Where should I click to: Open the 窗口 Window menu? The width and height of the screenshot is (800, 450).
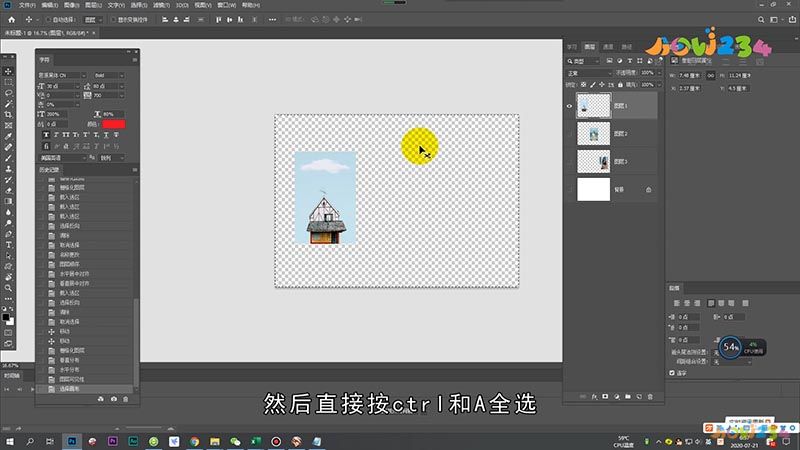tap(227, 5)
